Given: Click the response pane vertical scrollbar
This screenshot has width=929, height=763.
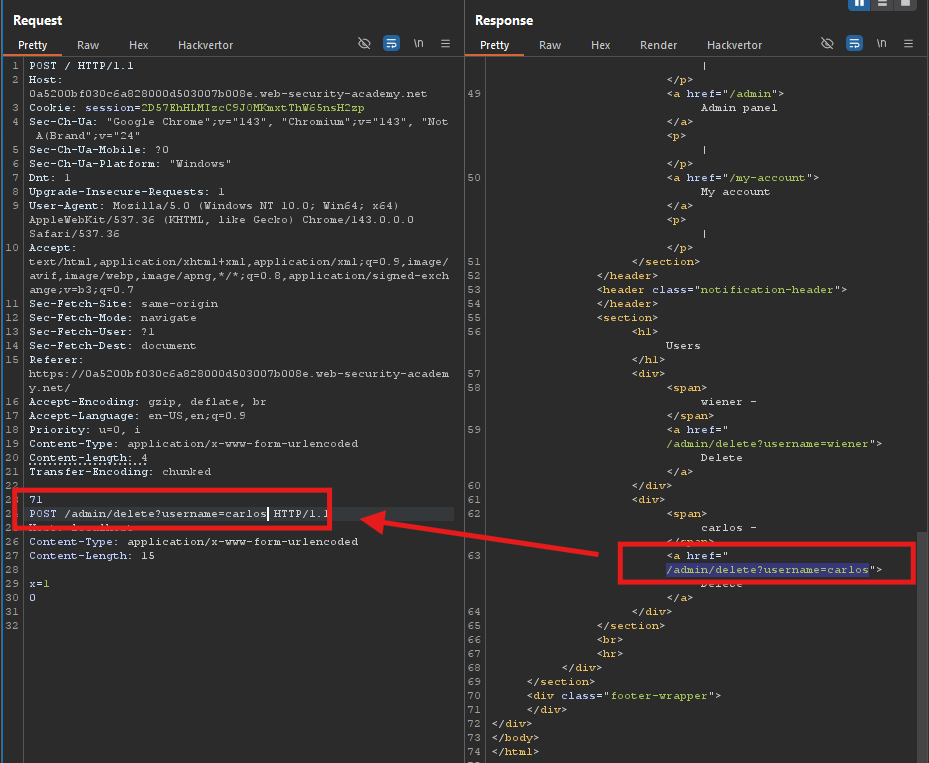Looking at the screenshot, I should tap(922, 646).
